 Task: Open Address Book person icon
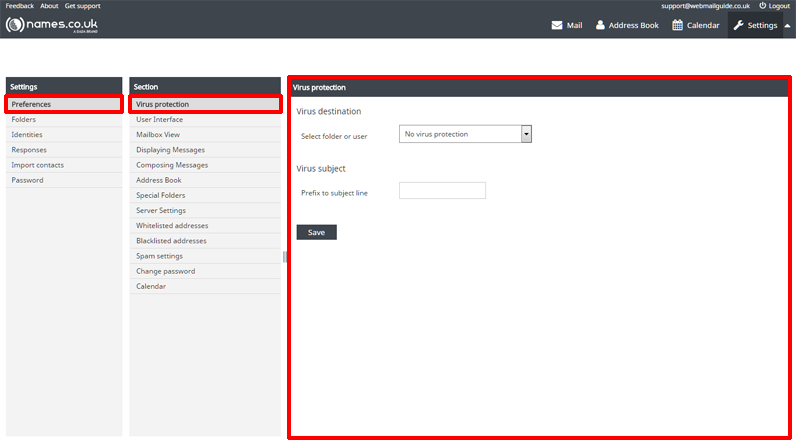tap(600, 25)
